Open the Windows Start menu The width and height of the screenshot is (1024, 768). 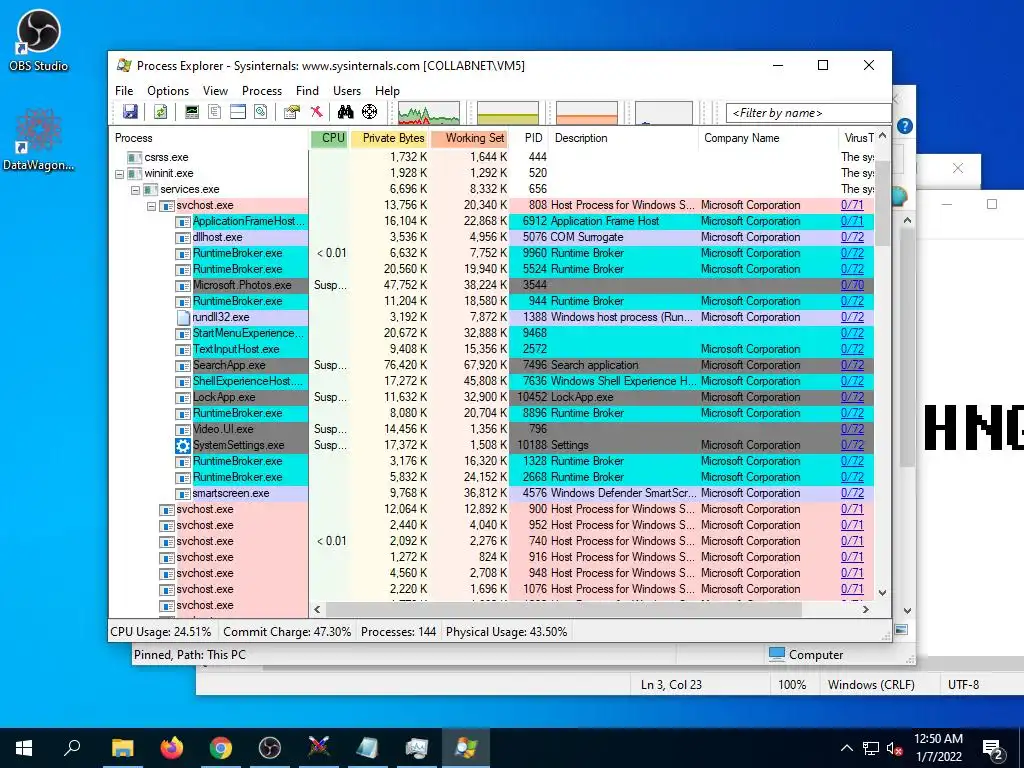pos(24,748)
